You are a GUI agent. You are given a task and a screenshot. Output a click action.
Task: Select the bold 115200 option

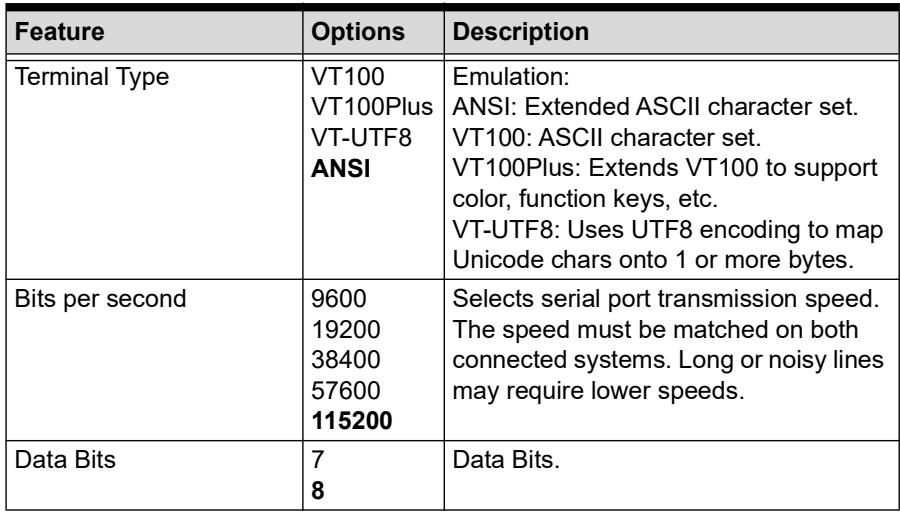tap(352, 421)
